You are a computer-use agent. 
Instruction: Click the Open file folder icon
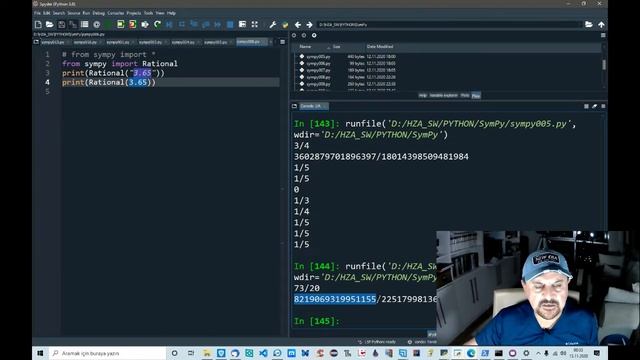point(50,24)
